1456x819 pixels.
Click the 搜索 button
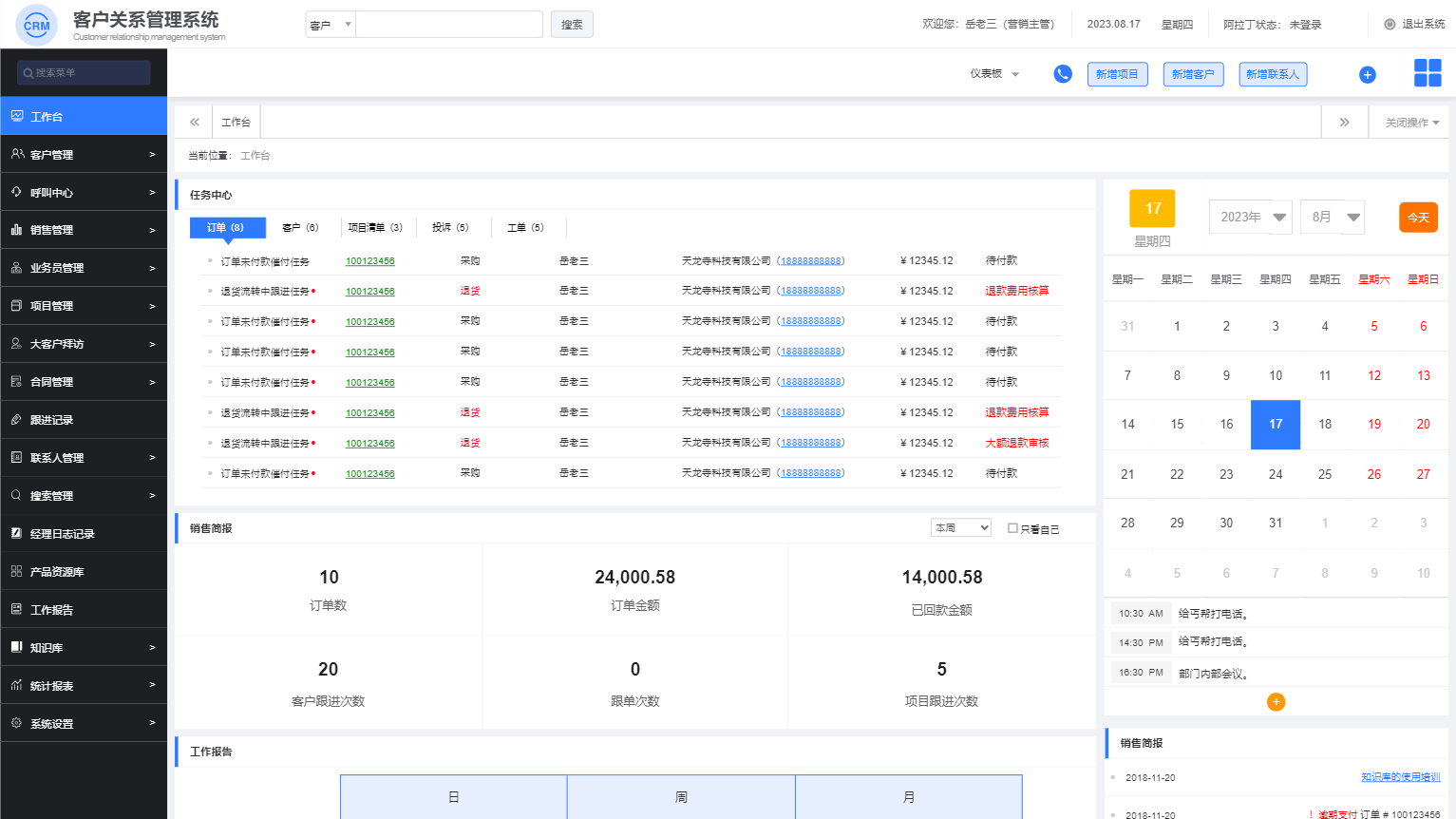pos(572,25)
